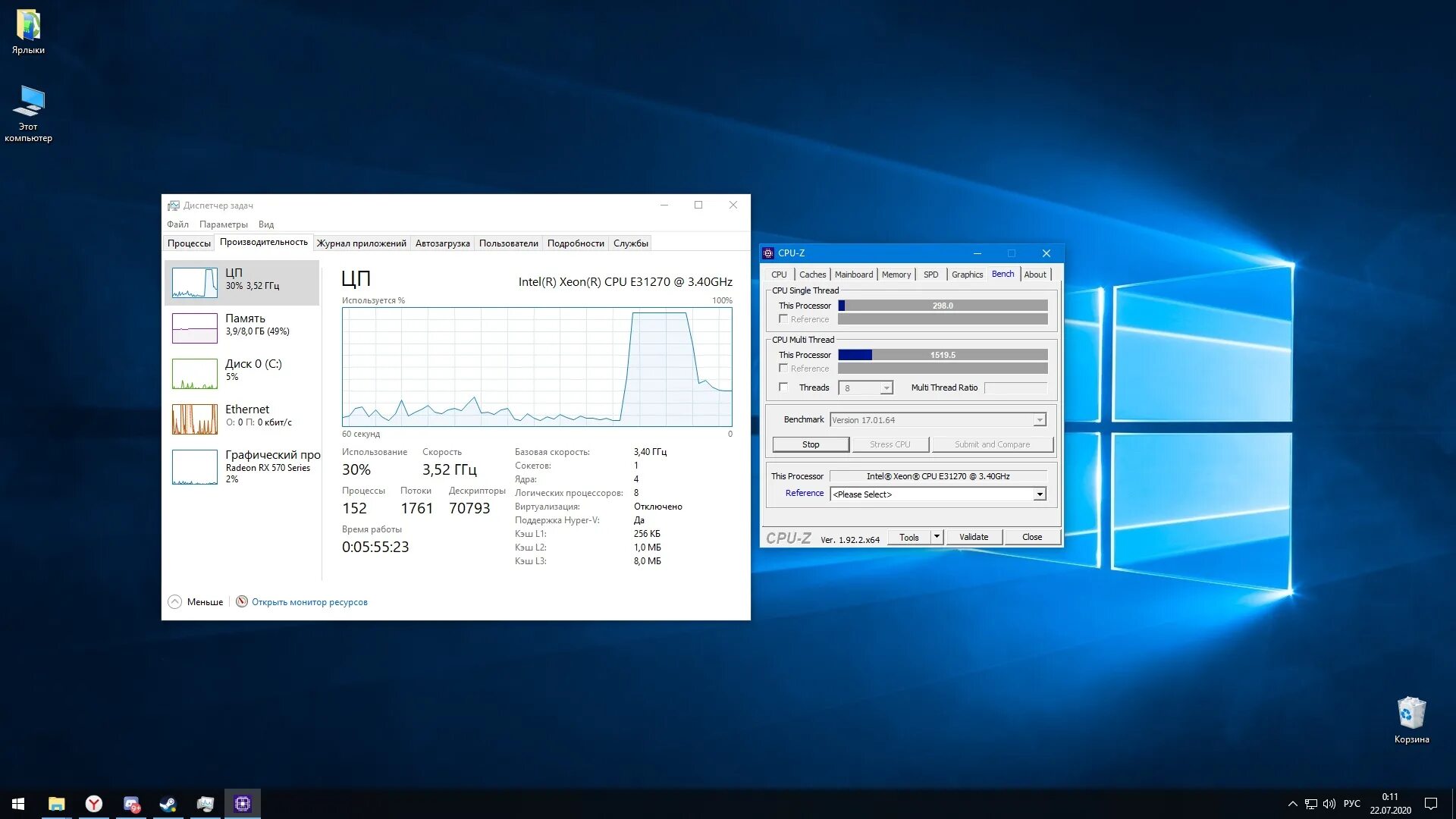
Task: Tick Reference checkbox under CPU Multi Thread
Action: (783, 369)
